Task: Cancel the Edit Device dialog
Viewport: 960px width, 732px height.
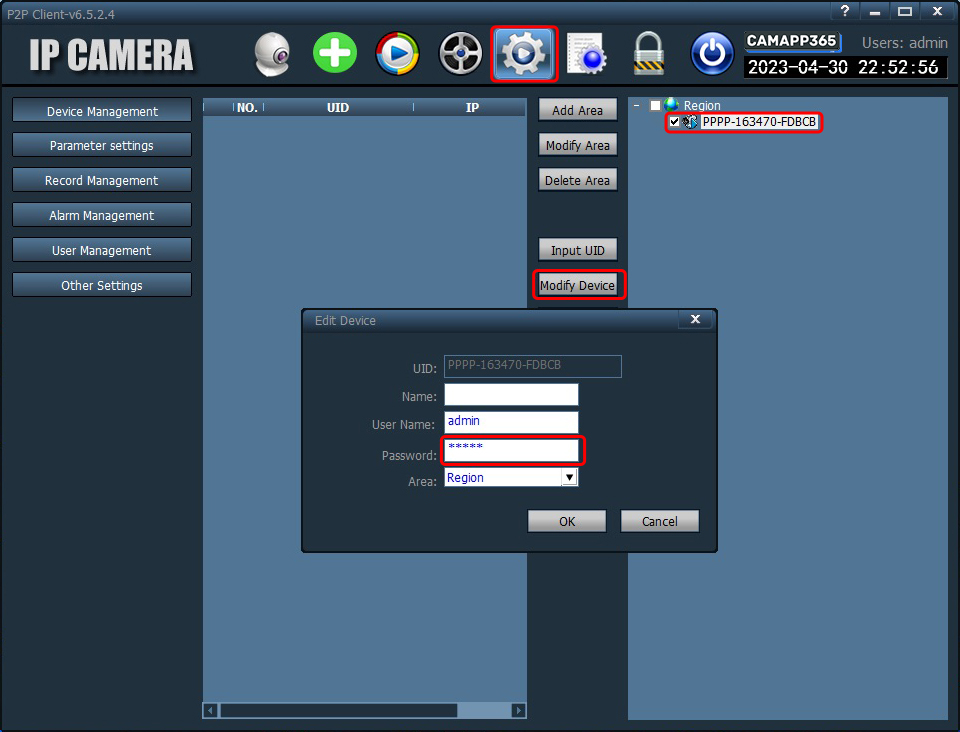Action: click(x=659, y=521)
